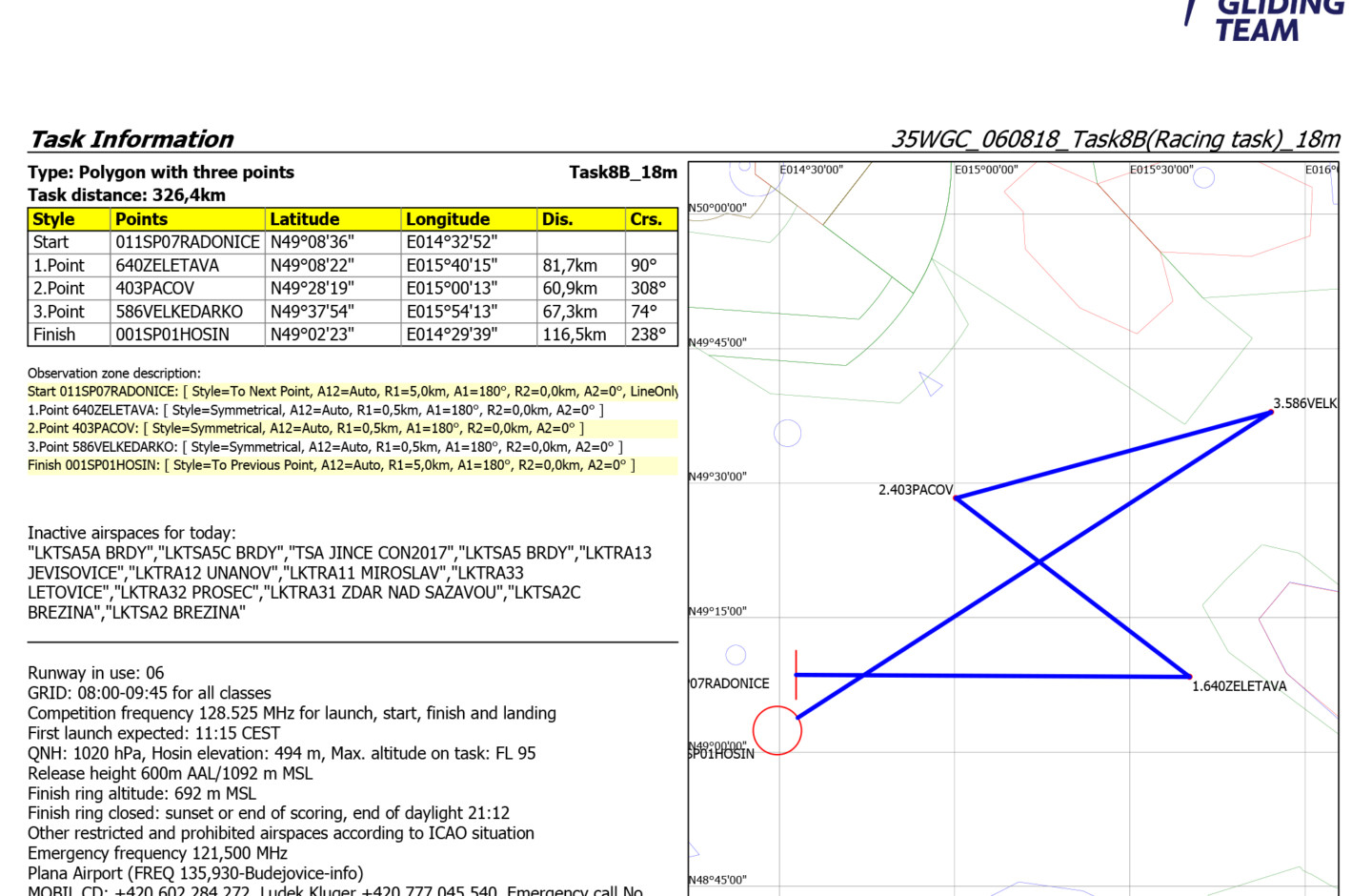The width and height of the screenshot is (1372, 896).
Task: Click the blue circle near N49°30'00" label
Action: (x=787, y=434)
